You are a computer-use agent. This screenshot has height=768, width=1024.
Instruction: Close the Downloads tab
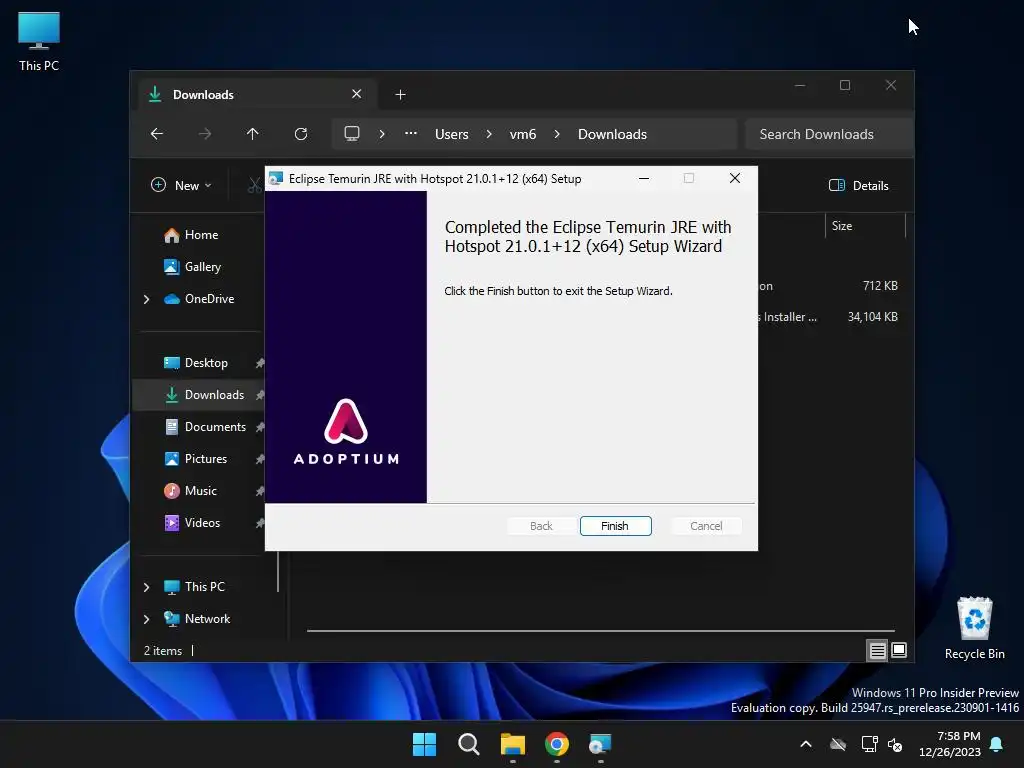coord(357,94)
